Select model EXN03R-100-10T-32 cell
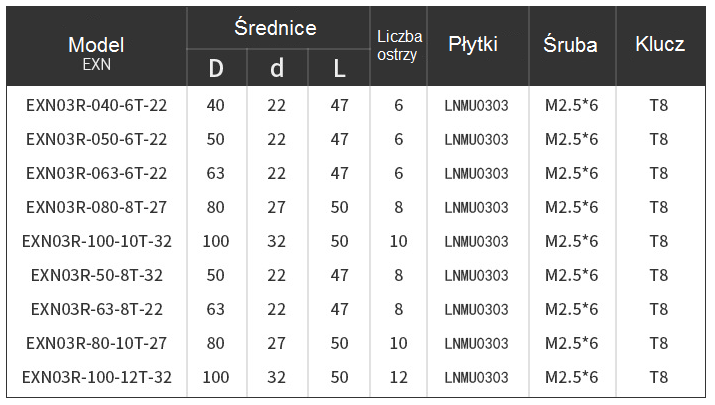The image size is (715, 405). [x=96, y=241]
